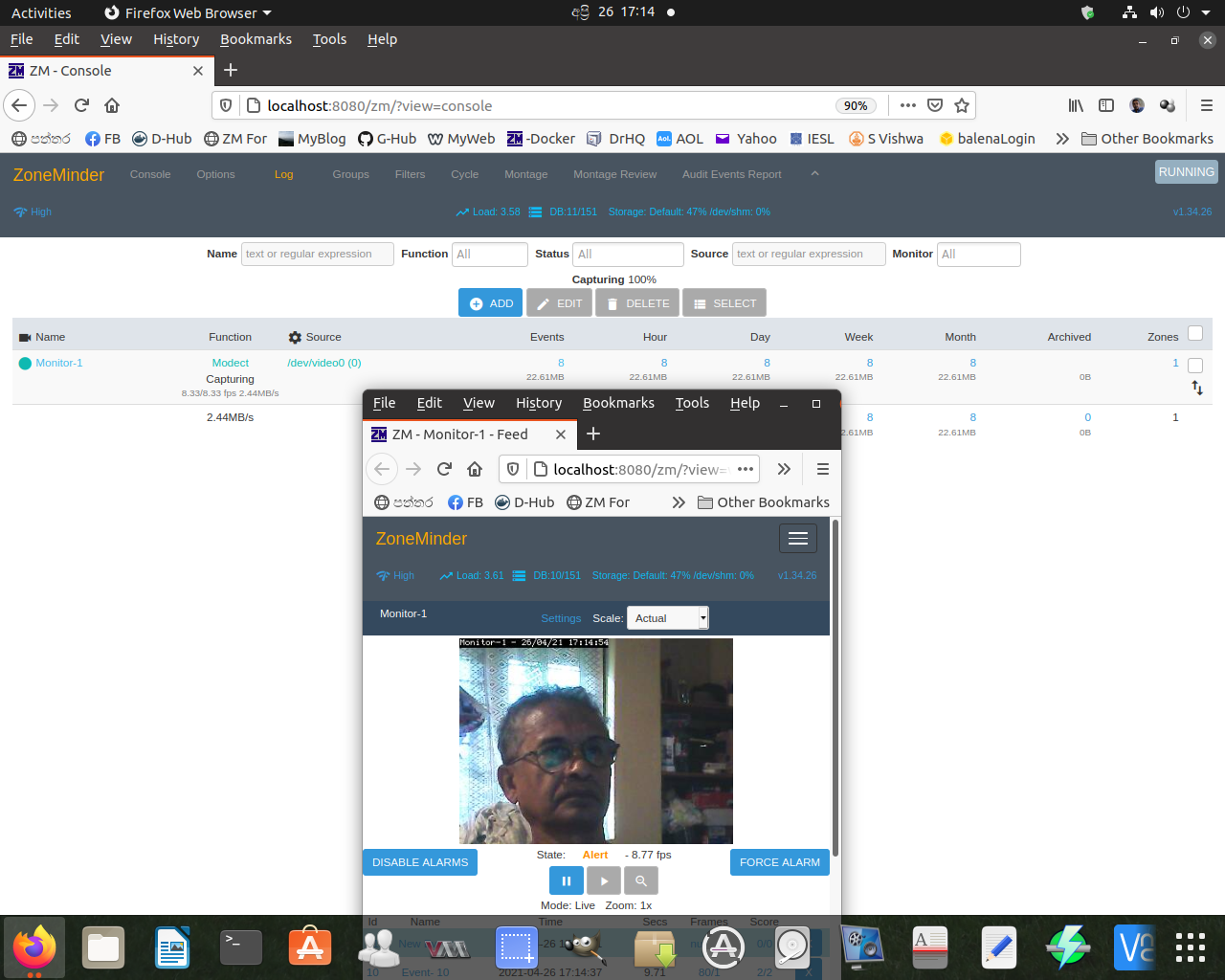Click the FORCE ALARM button
The width and height of the screenshot is (1225, 980).
coord(779,862)
